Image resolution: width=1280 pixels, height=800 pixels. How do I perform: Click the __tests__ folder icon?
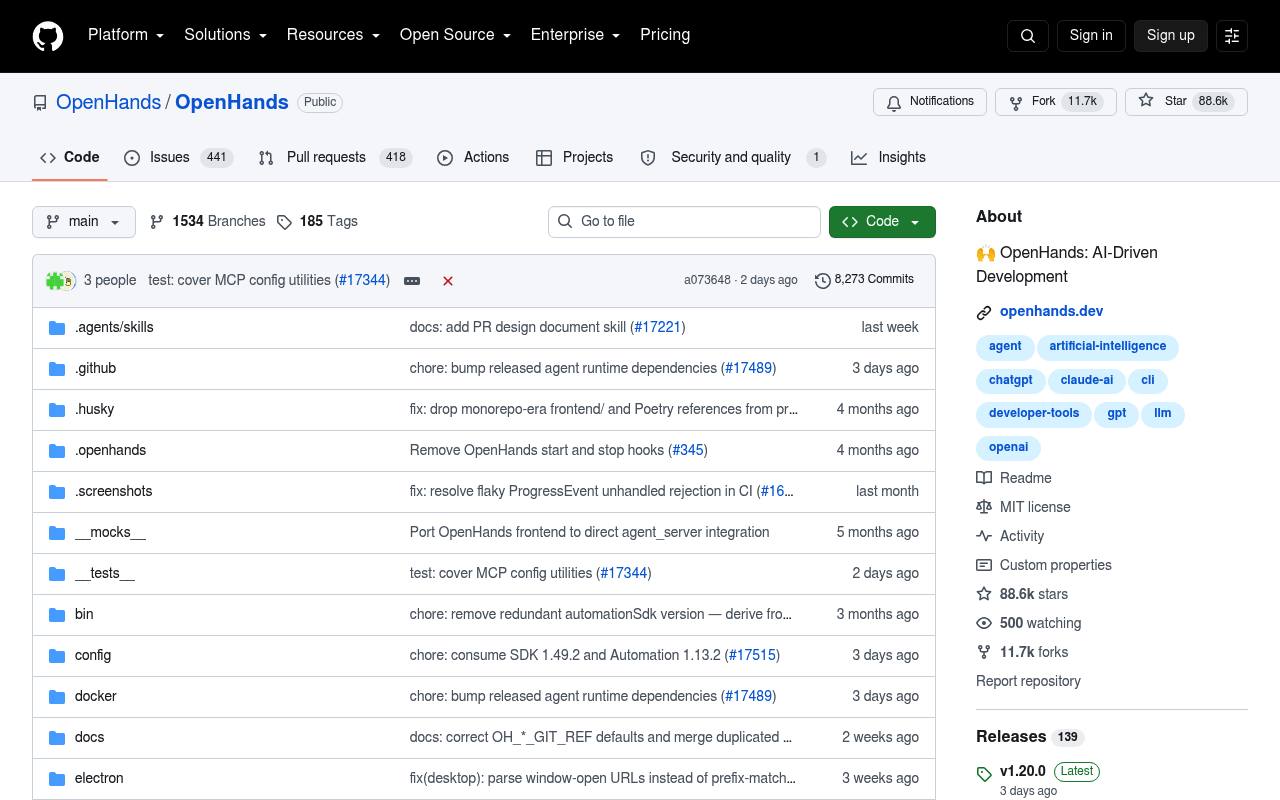[x=57, y=574]
